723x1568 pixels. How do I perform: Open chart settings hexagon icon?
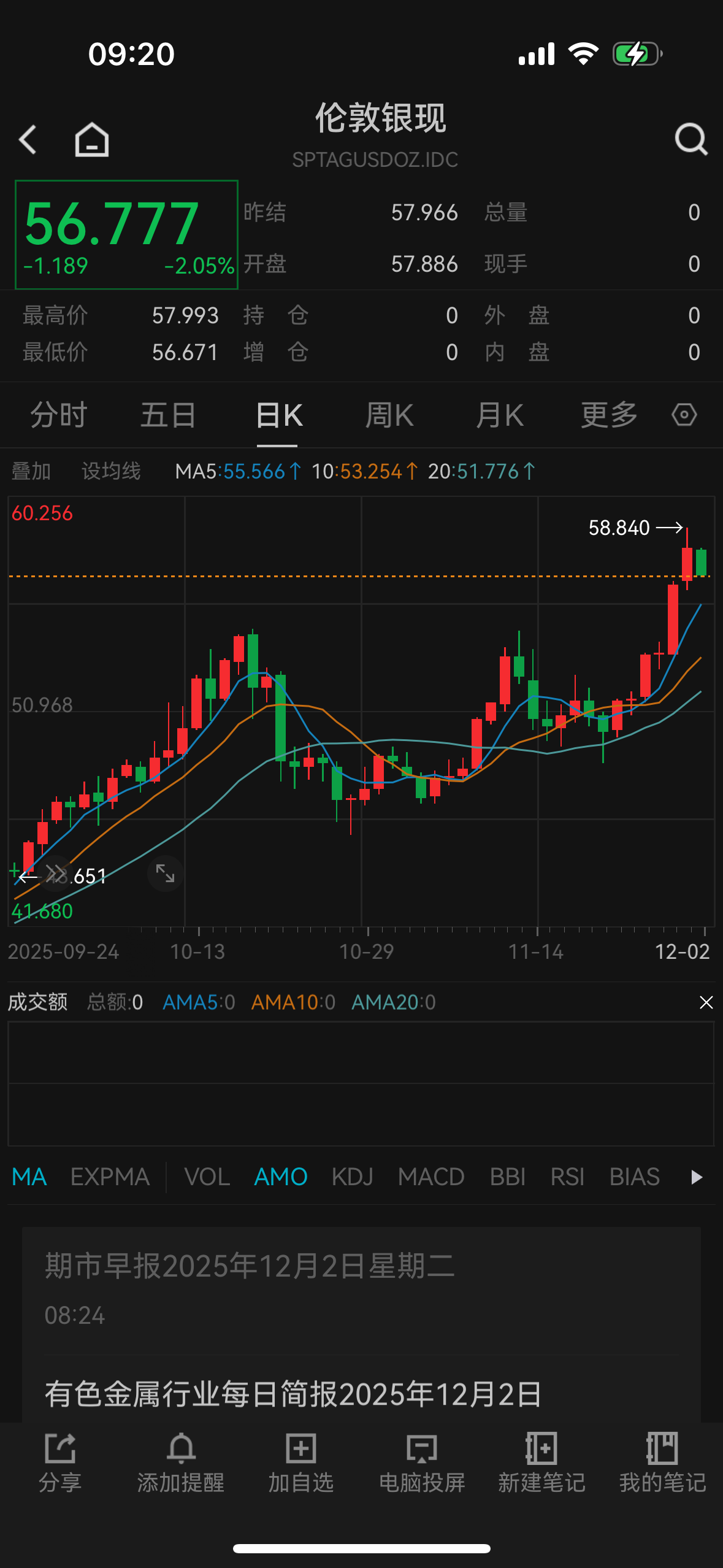[x=684, y=415]
